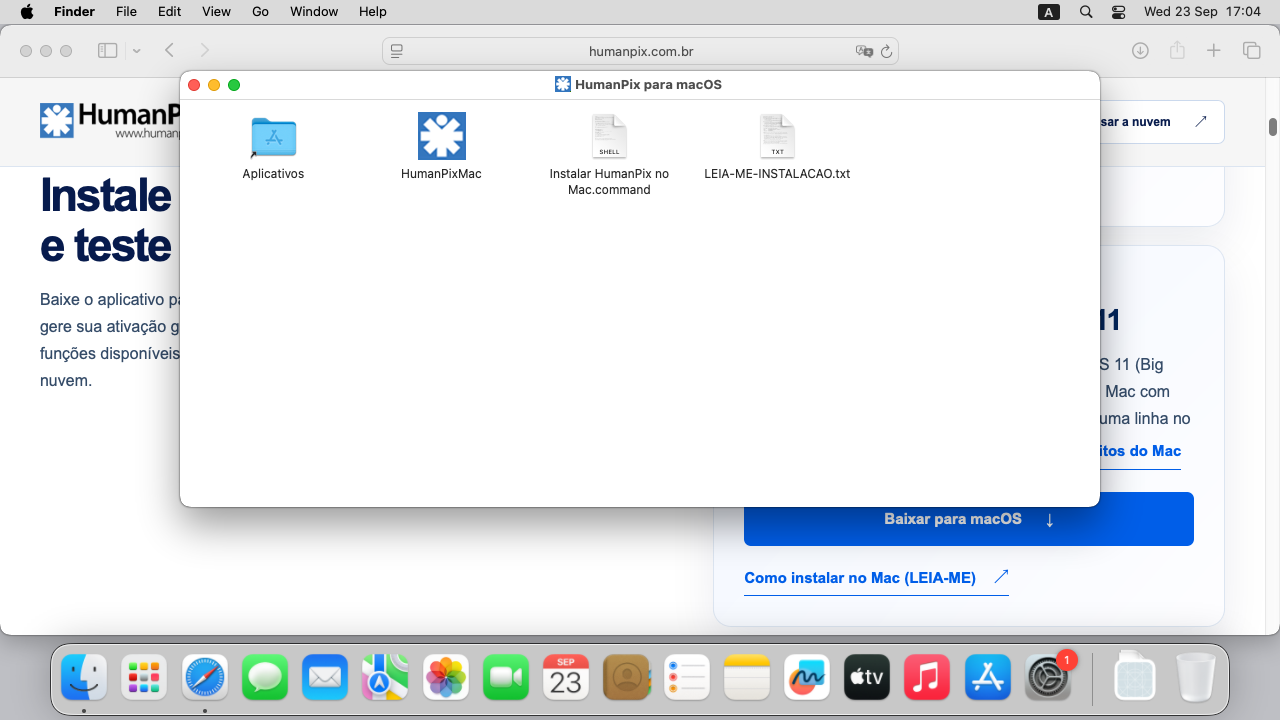Open Spotlight search in menu bar
Viewport: 1280px width, 720px height.
[1086, 12]
